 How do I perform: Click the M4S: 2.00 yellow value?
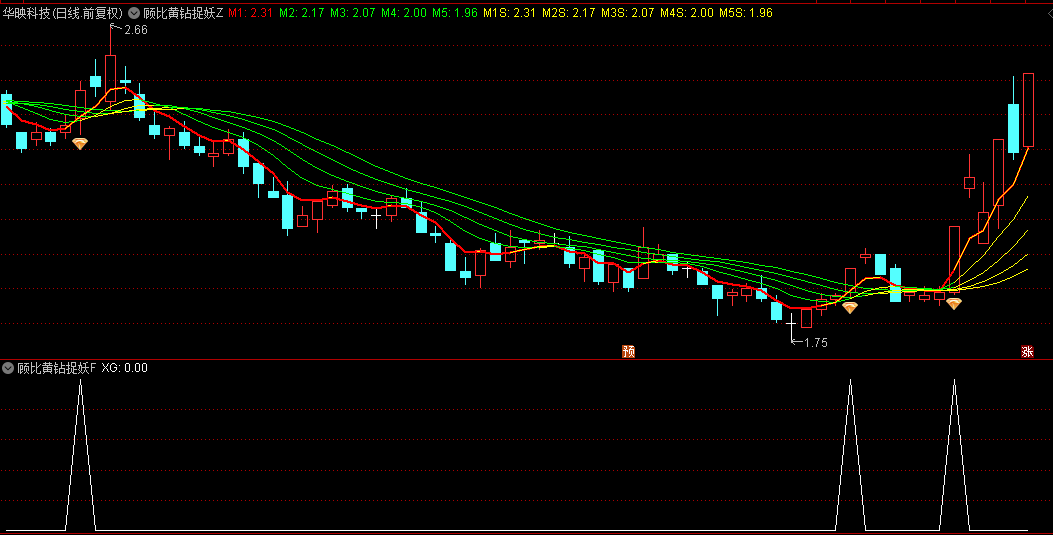coord(687,13)
